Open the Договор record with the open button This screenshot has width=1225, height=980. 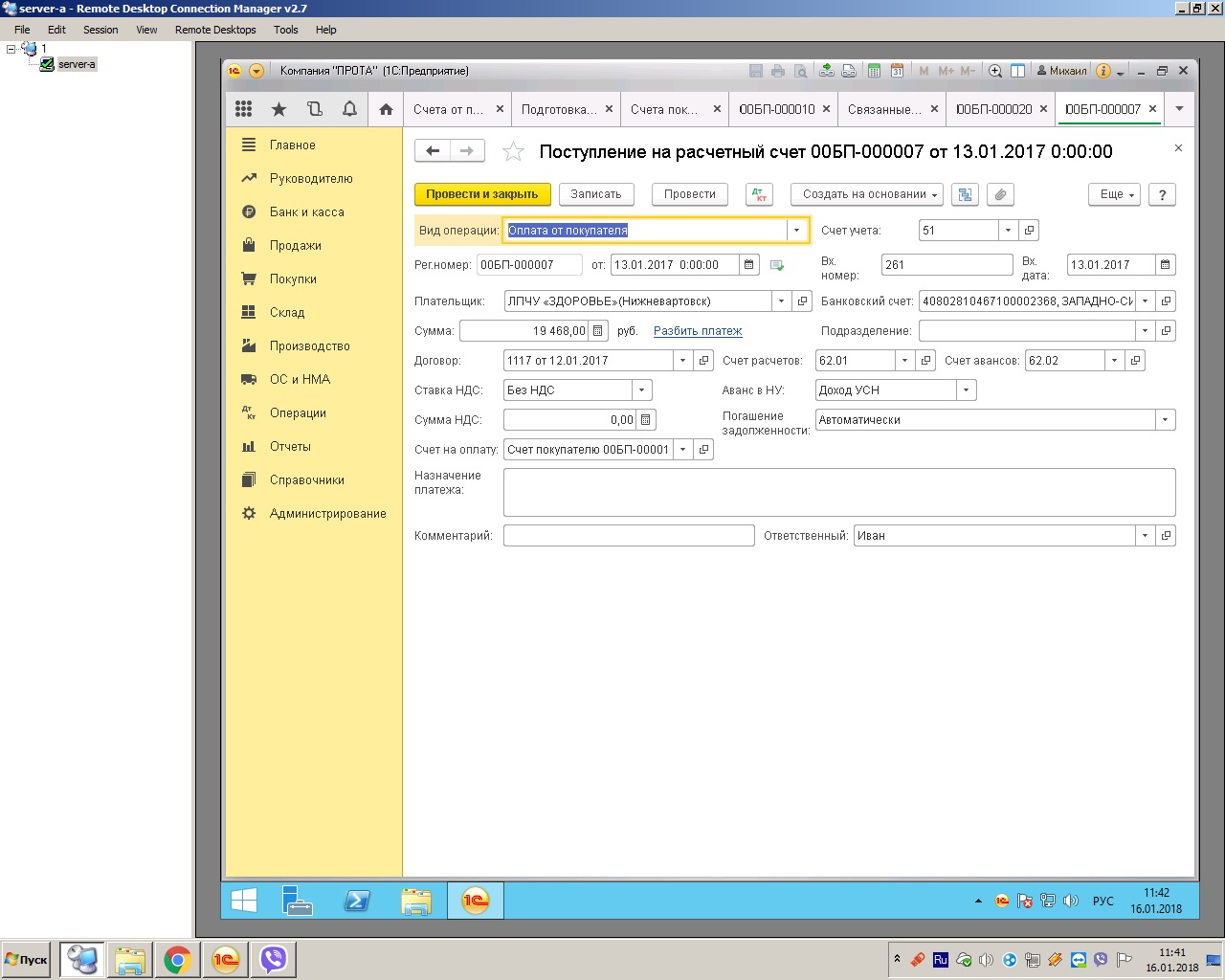point(703,361)
